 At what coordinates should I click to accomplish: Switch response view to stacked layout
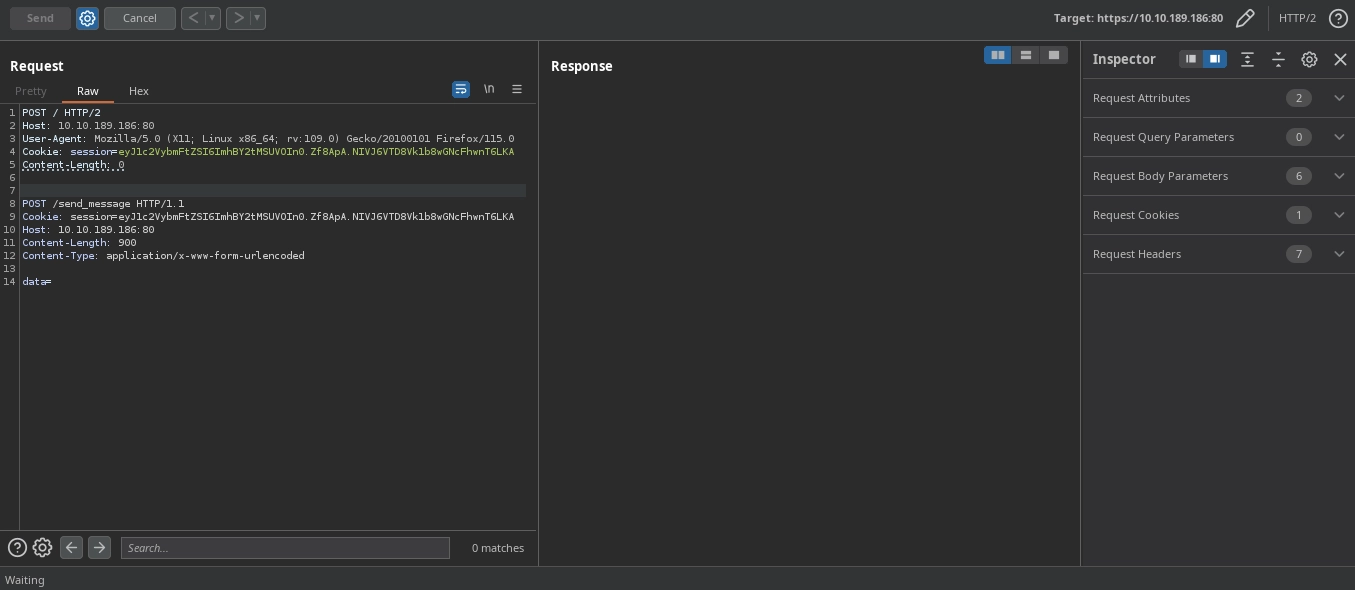[x=1026, y=55]
